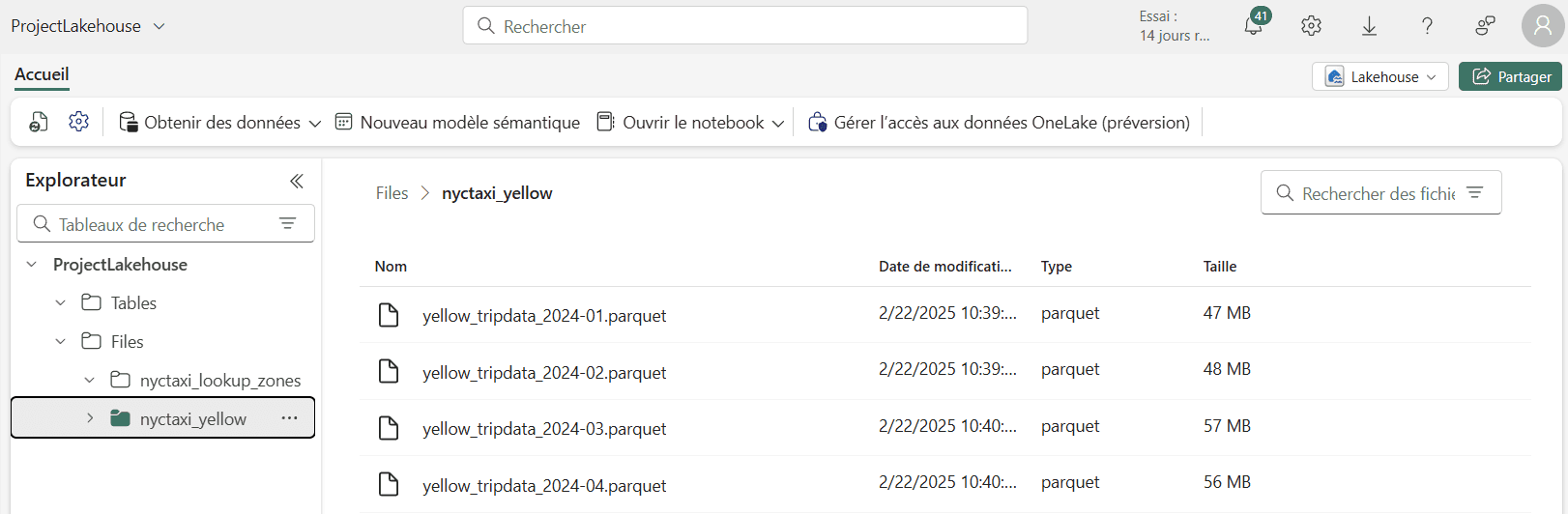This screenshot has height=514, width=1568.
Task: Select yellow_tripdata_2024-02.parquet file name
Action: [x=544, y=372]
